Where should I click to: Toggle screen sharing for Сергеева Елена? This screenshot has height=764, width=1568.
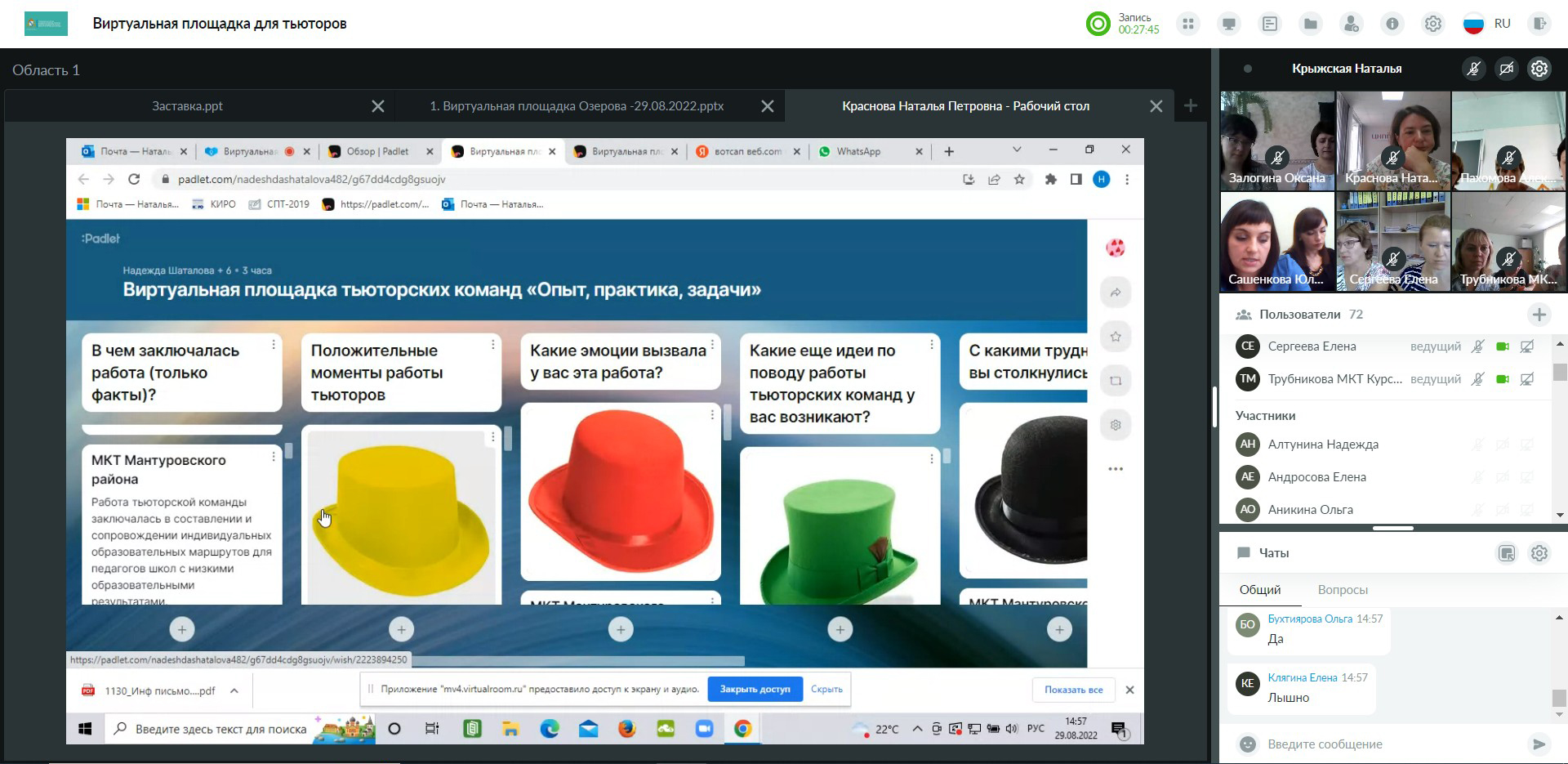(1526, 346)
